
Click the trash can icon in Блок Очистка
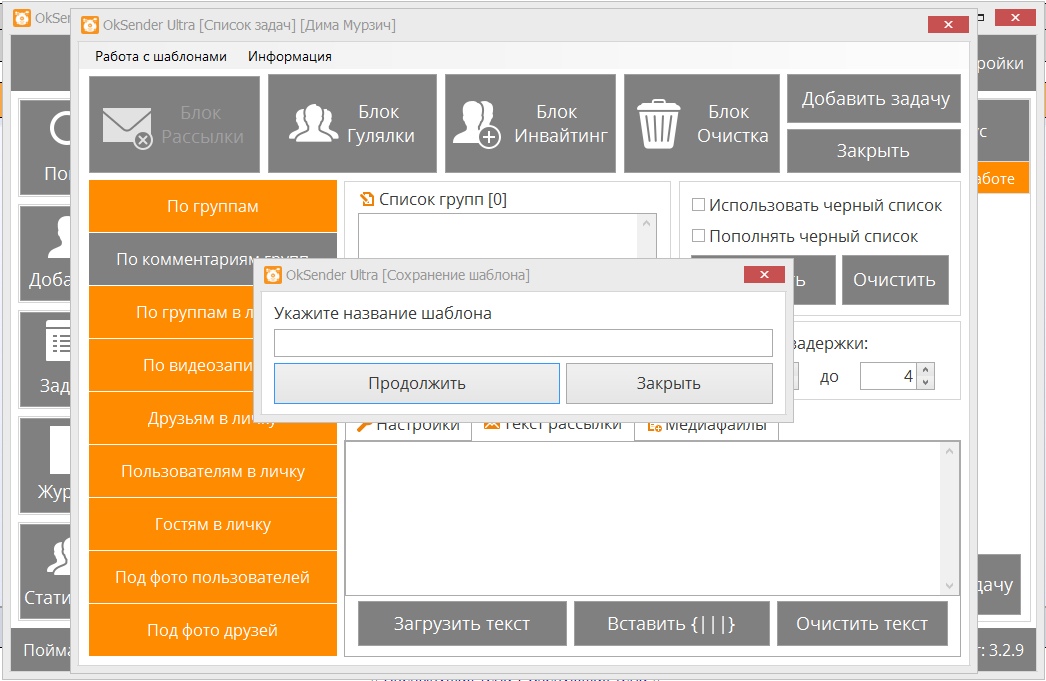pyautogui.click(x=658, y=124)
